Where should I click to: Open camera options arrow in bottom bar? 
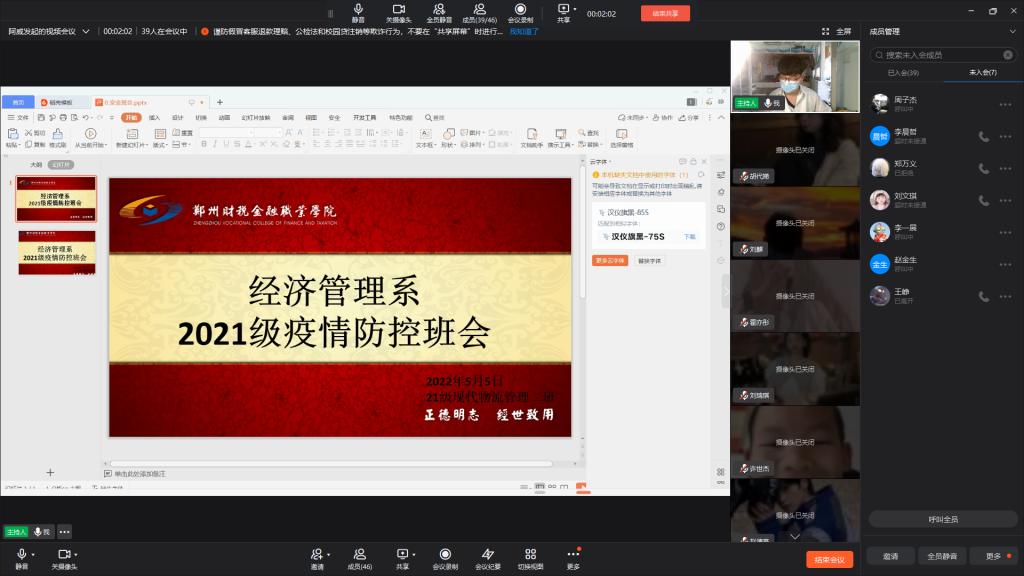pyautogui.click(x=76, y=554)
